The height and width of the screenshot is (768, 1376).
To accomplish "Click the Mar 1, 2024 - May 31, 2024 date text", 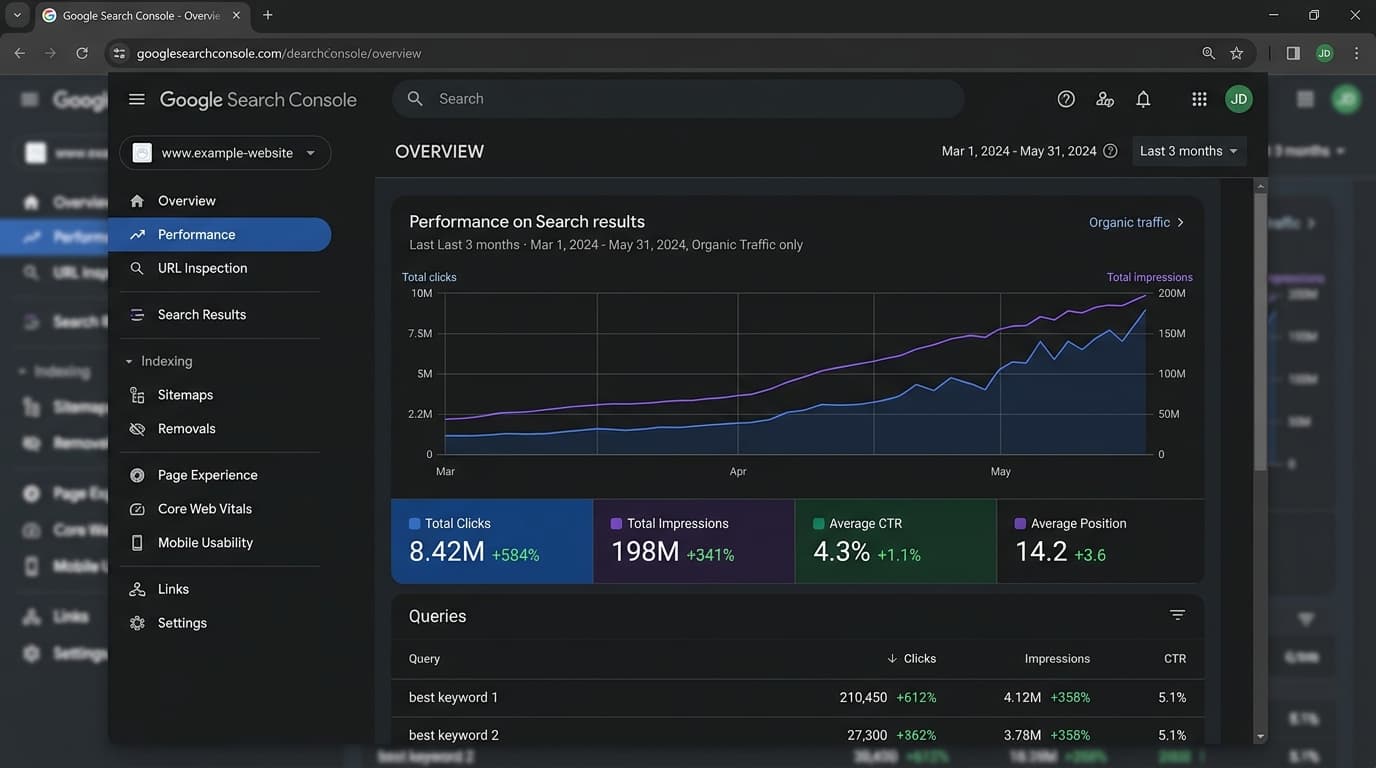I will pos(1019,151).
